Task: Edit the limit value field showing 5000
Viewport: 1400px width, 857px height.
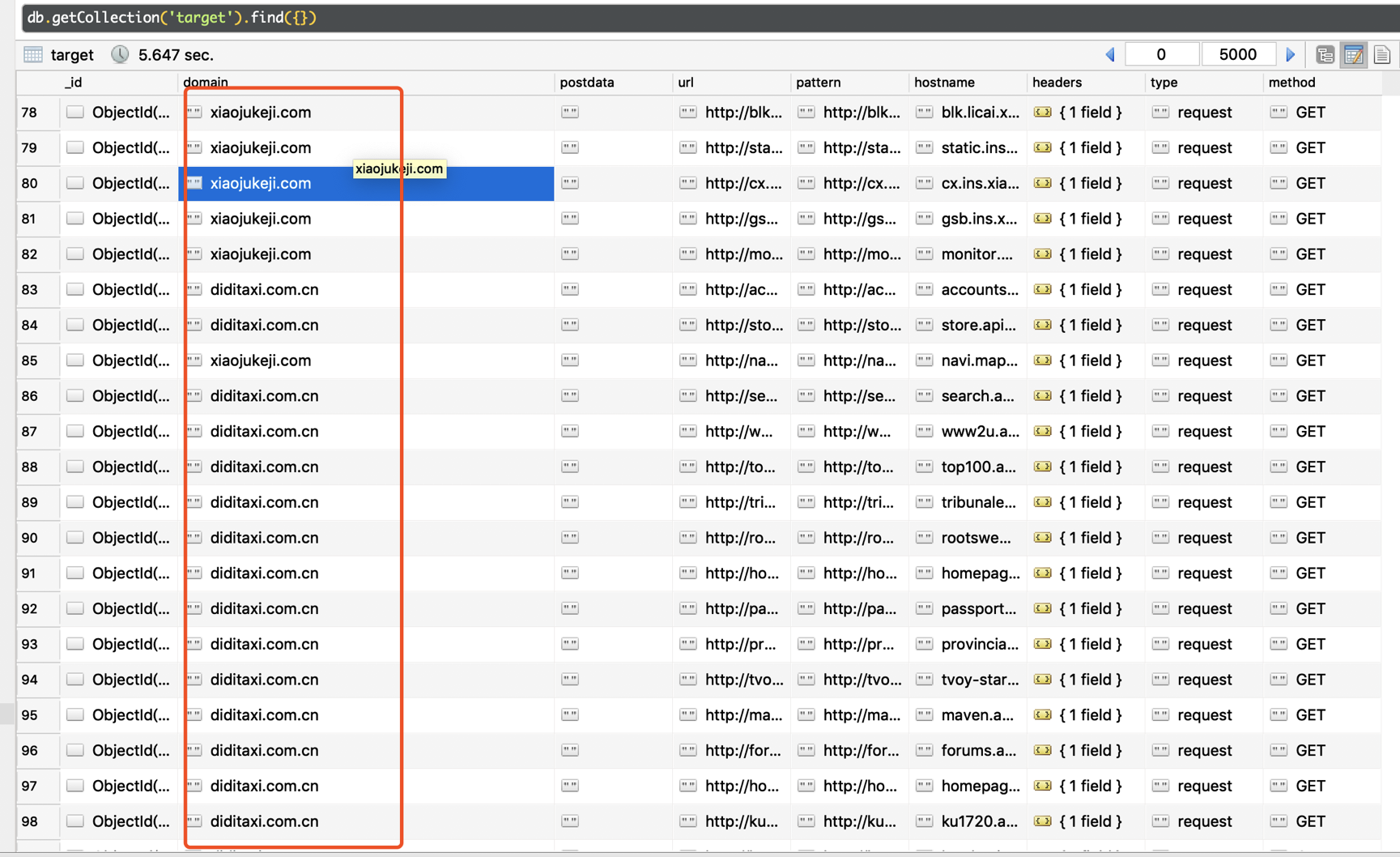Action: point(1237,54)
